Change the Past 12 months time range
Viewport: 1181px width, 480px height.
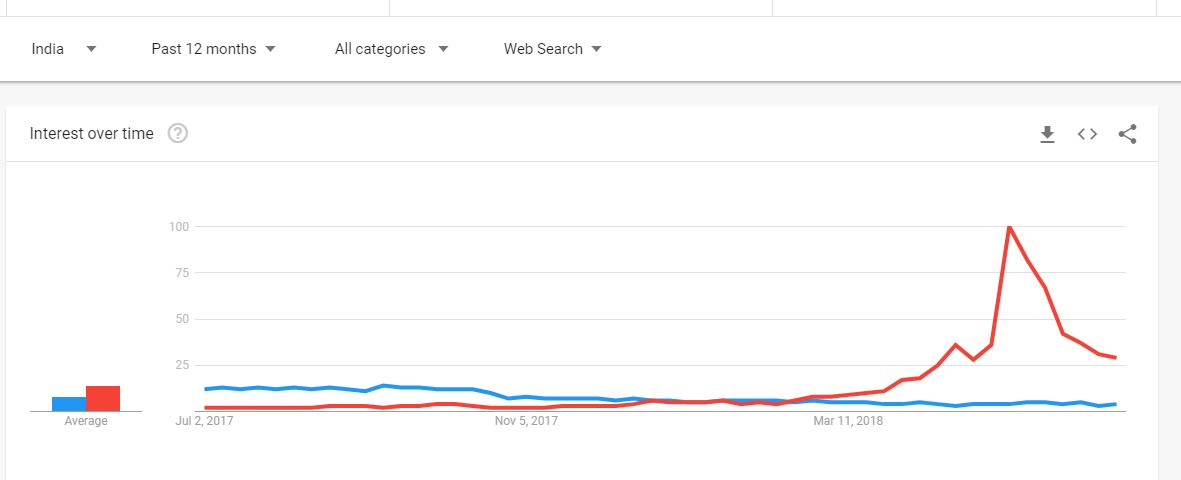pyautogui.click(x=213, y=49)
